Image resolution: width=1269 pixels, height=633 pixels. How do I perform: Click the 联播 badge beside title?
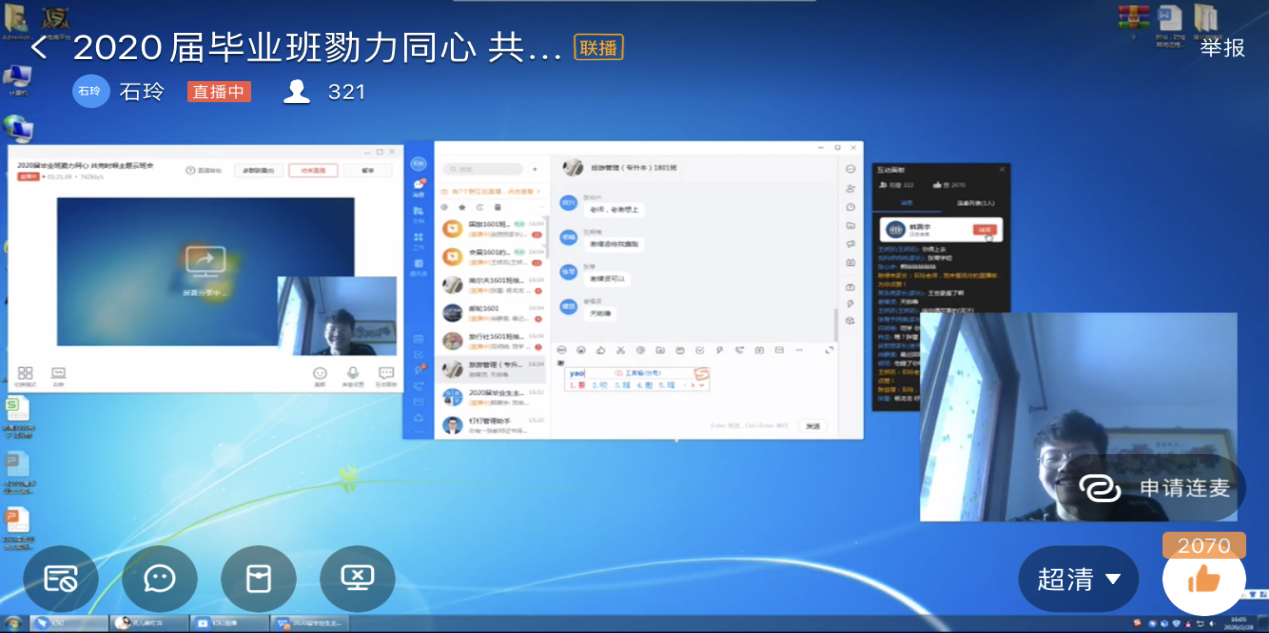pyautogui.click(x=598, y=47)
